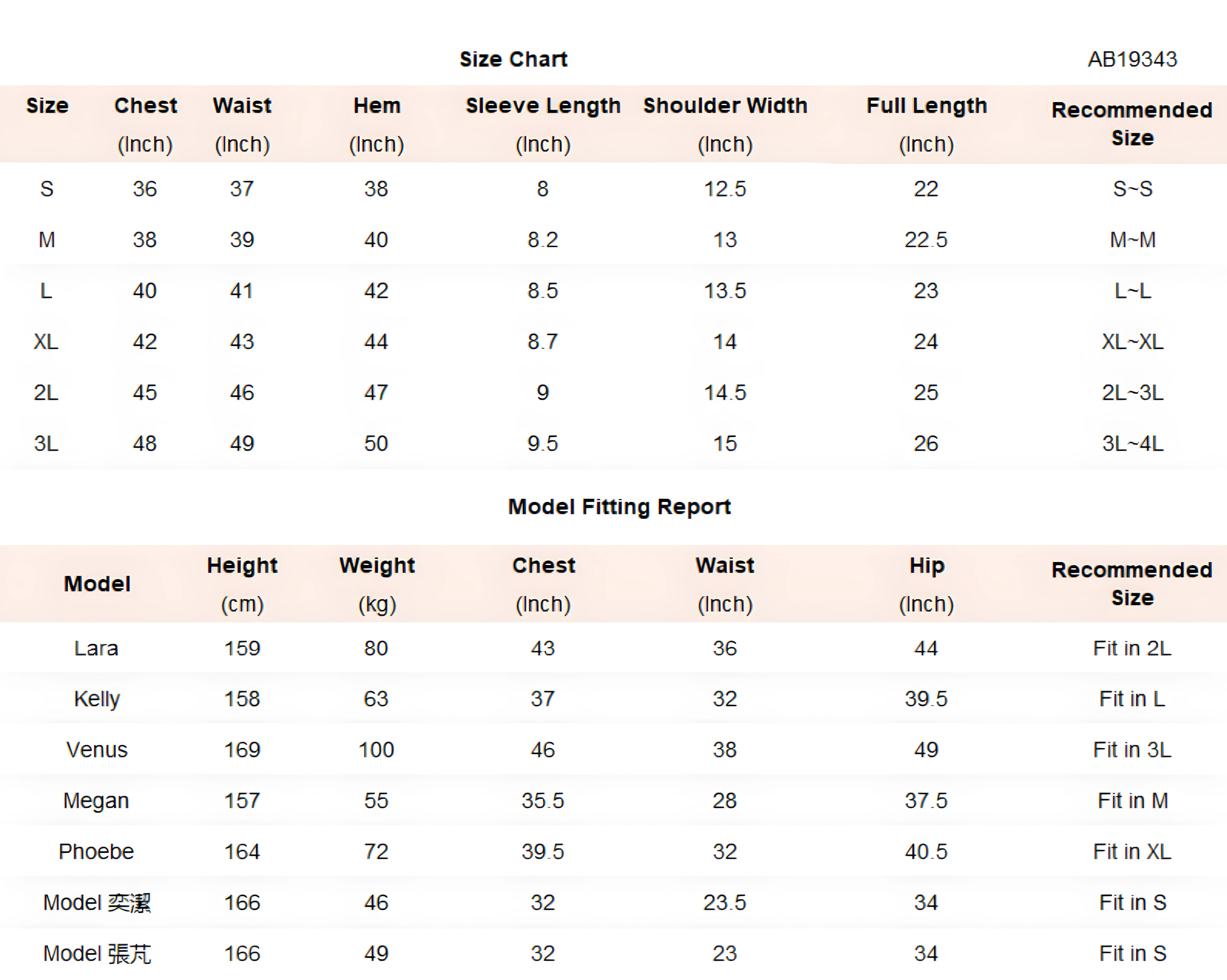Click the Fit in 3L cell
This screenshot has width=1227, height=980.
(1132, 750)
